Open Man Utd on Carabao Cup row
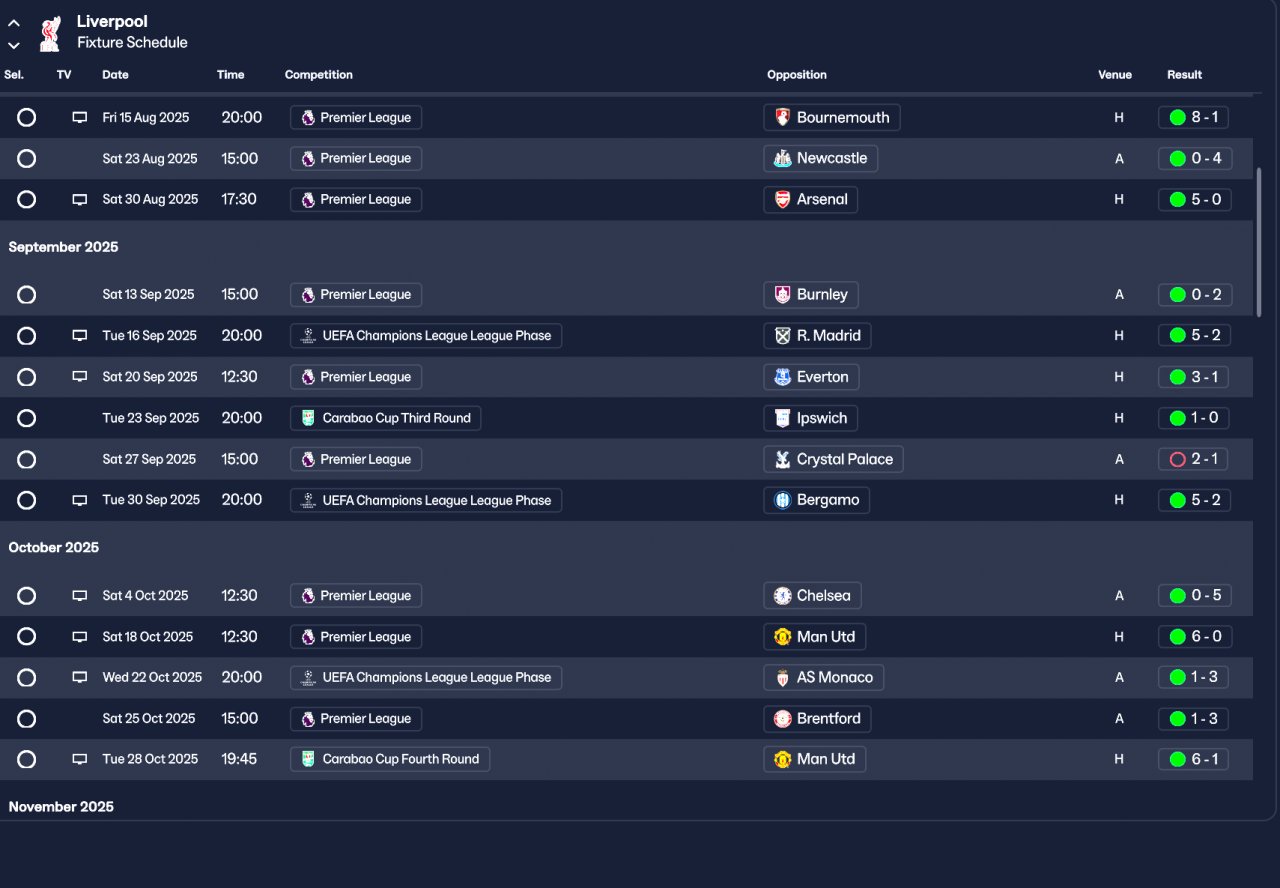This screenshot has height=888, width=1280. 815,759
